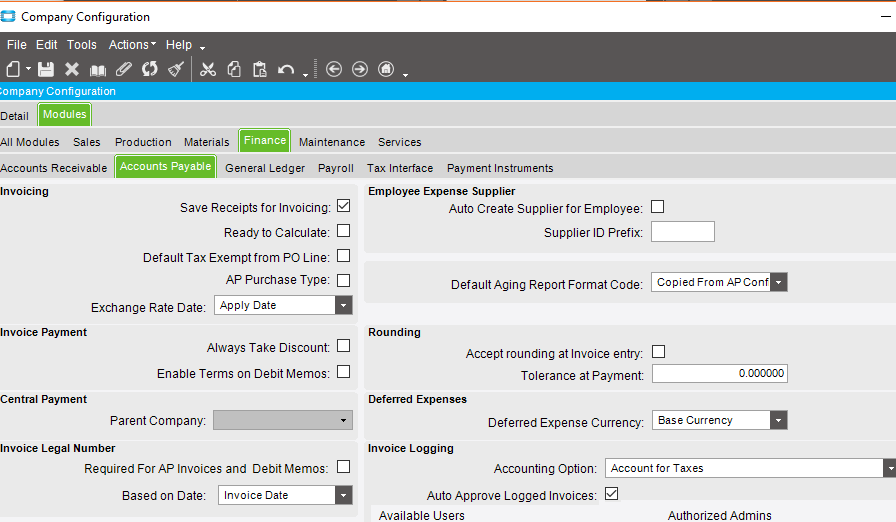Check Required For AP Invoices and Debit Memos
This screenshot has width=896, height=522.
343,467
